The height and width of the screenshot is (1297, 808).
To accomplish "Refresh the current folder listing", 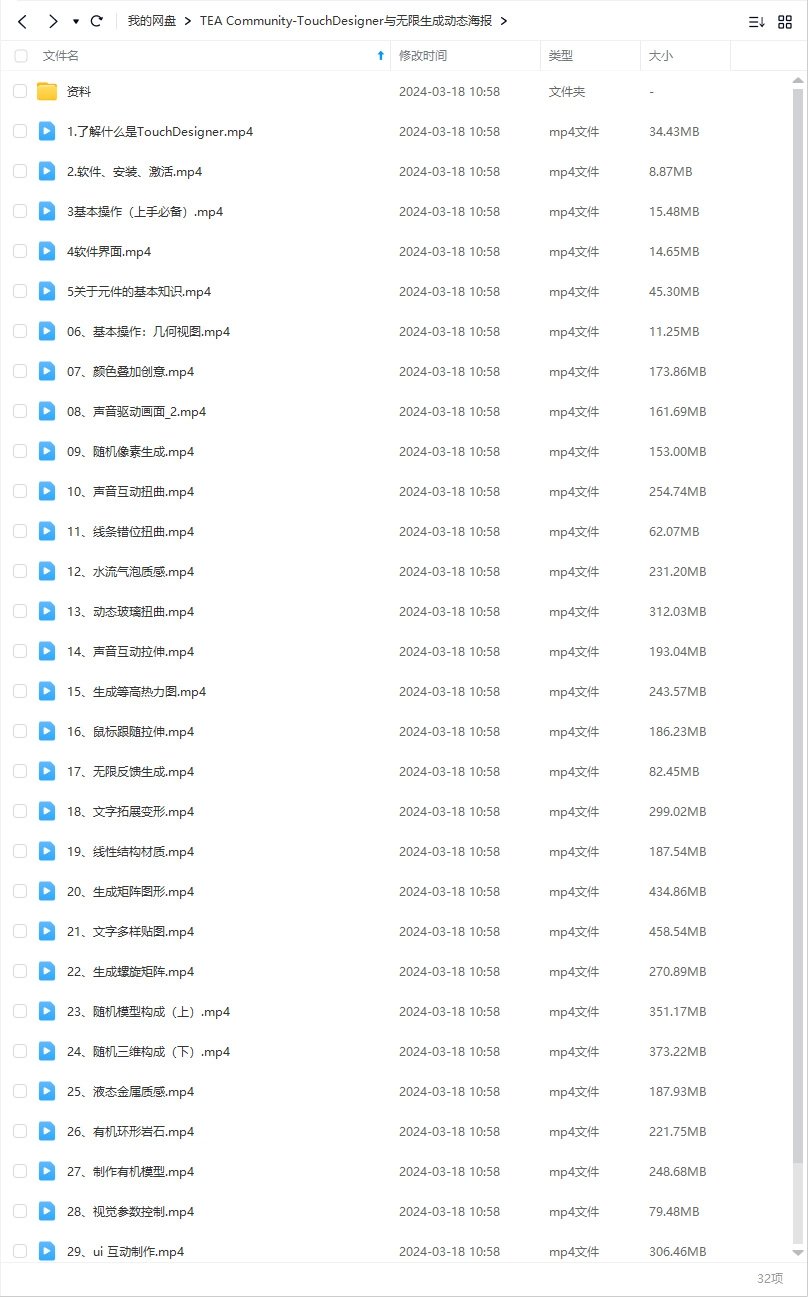I will pos(97,21).
